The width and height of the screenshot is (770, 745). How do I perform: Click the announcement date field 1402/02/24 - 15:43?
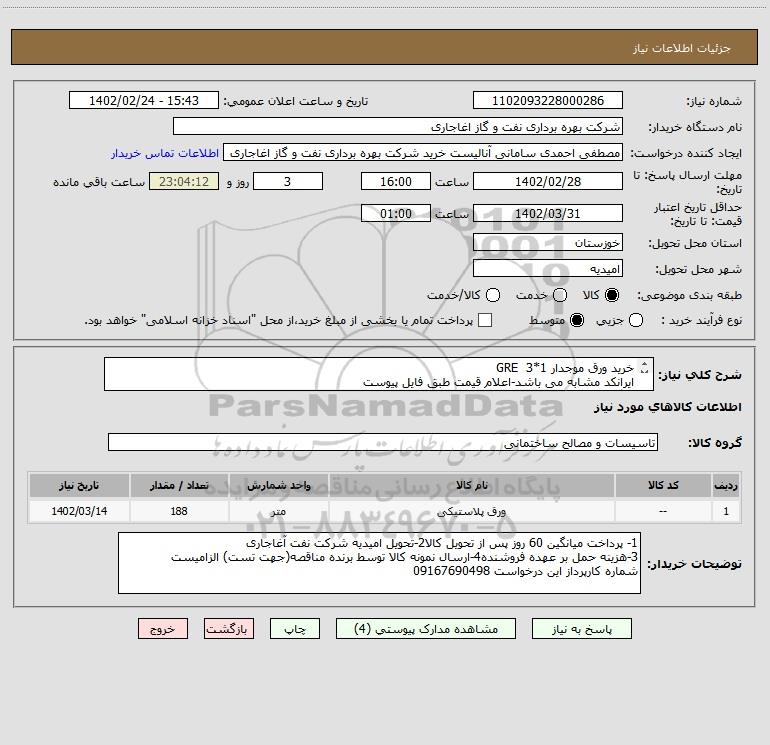[144, 101]
